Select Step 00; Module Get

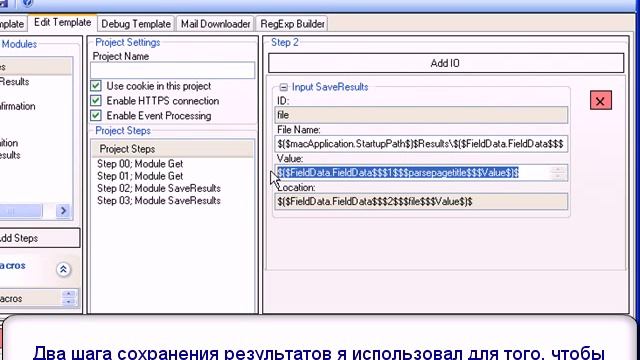pyautogui.click(x=140, y=164)
